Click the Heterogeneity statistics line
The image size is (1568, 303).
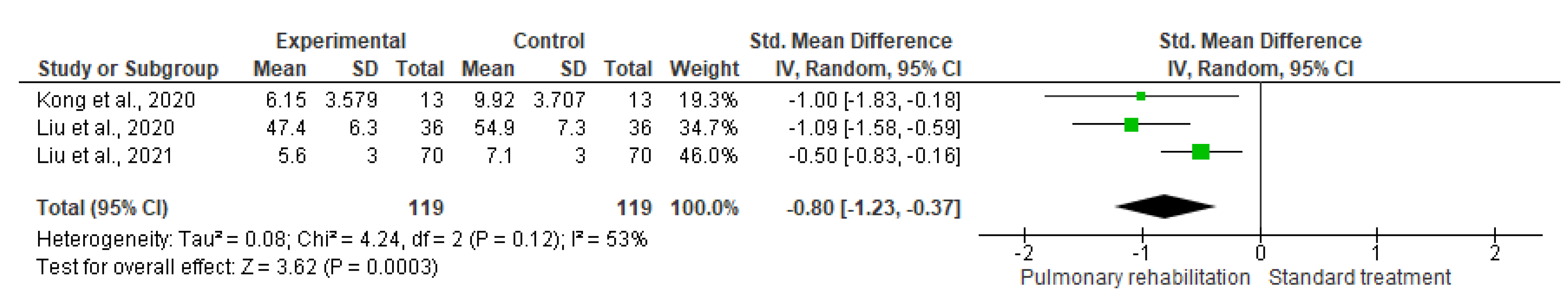click(341, 239)
